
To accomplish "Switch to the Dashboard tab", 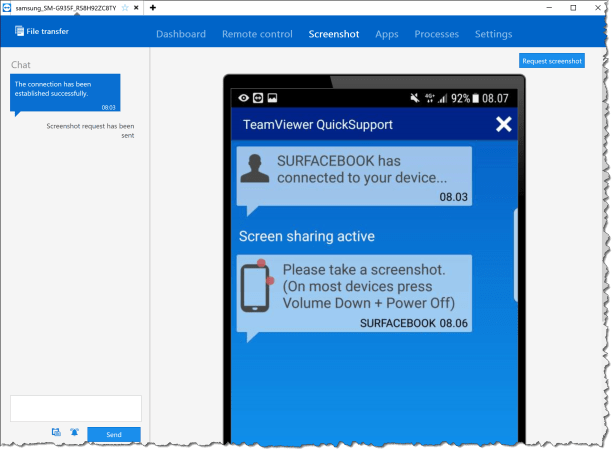I will point(181,34).
